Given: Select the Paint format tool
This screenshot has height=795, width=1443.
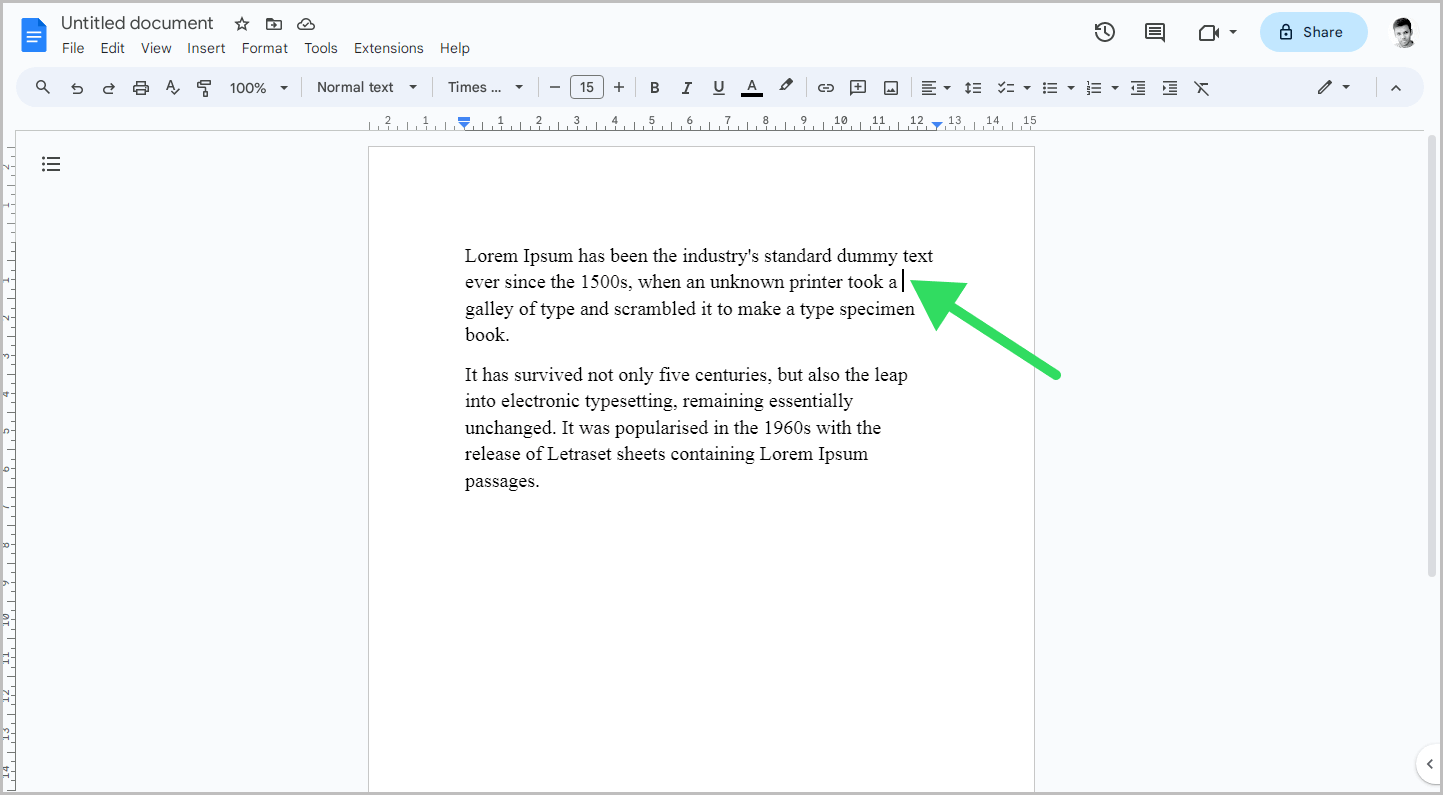Looking at the screenshot, I should (204, 87).
